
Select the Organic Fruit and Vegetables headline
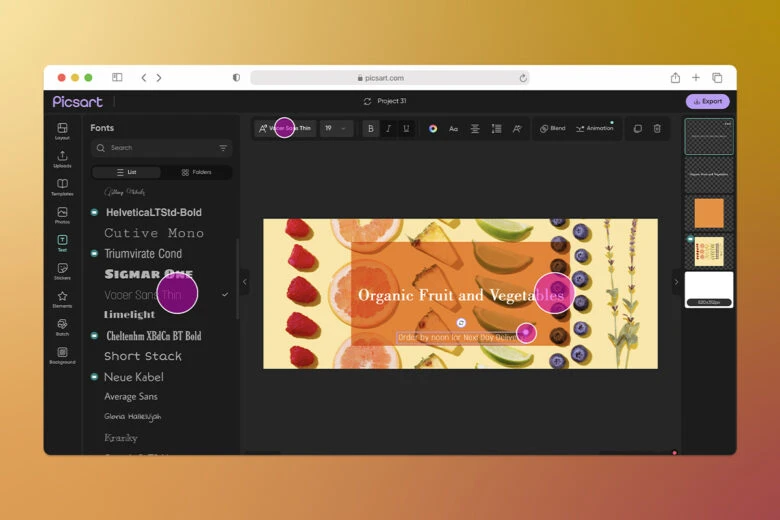click(x=461, y=296)
